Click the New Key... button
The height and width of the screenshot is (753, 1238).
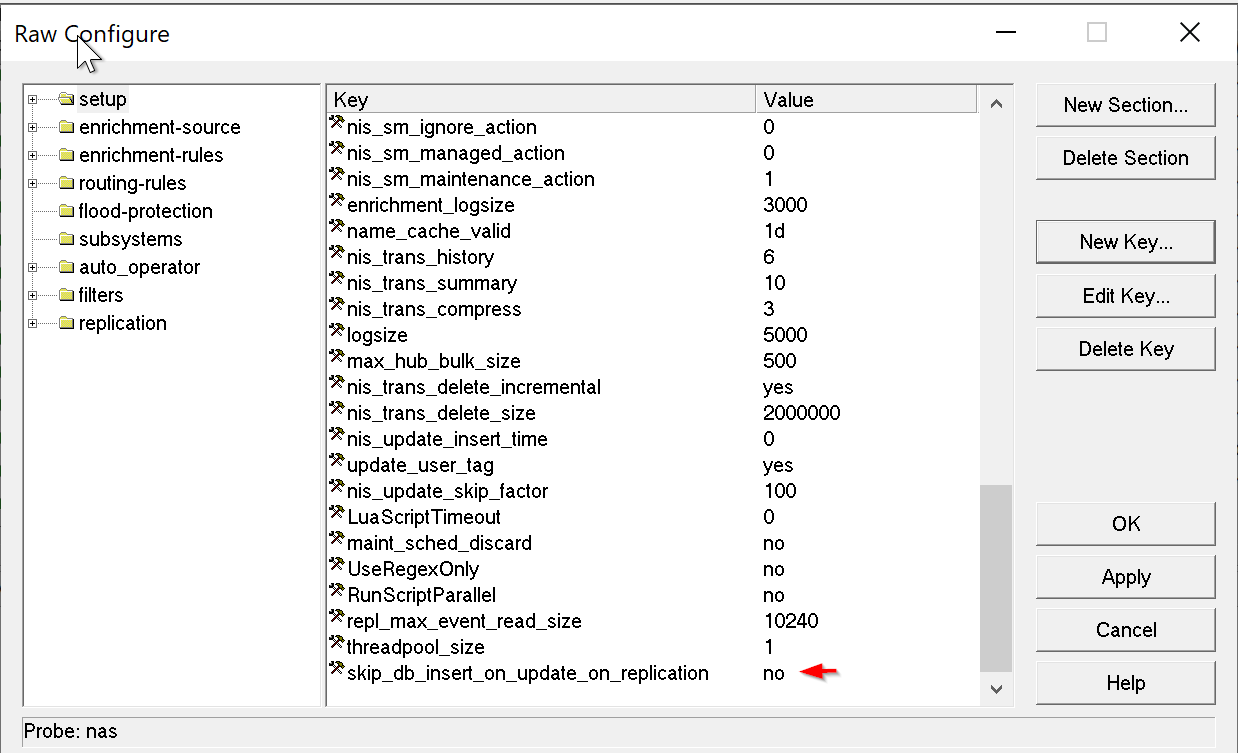coord(1125,242)
